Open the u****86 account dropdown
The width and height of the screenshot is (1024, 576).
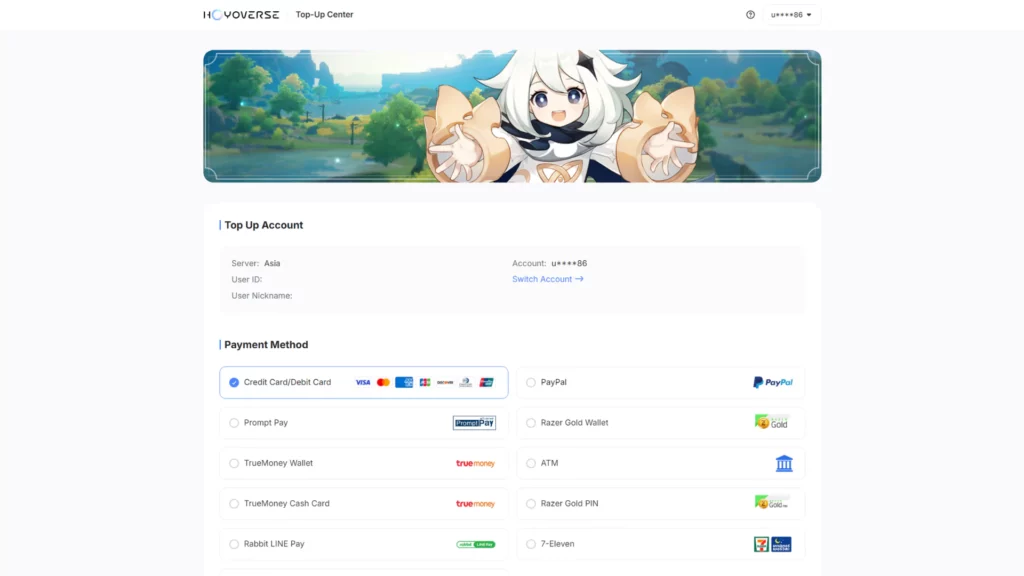point(792,15)
